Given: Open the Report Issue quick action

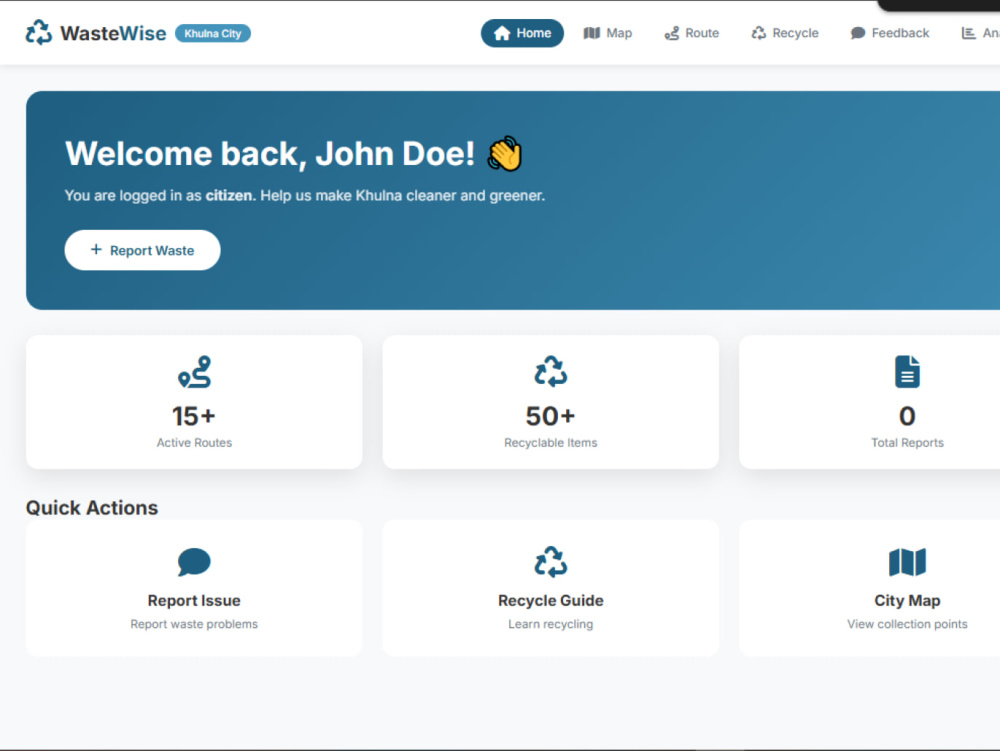Looking at the screenshot, I should point(194,588).
